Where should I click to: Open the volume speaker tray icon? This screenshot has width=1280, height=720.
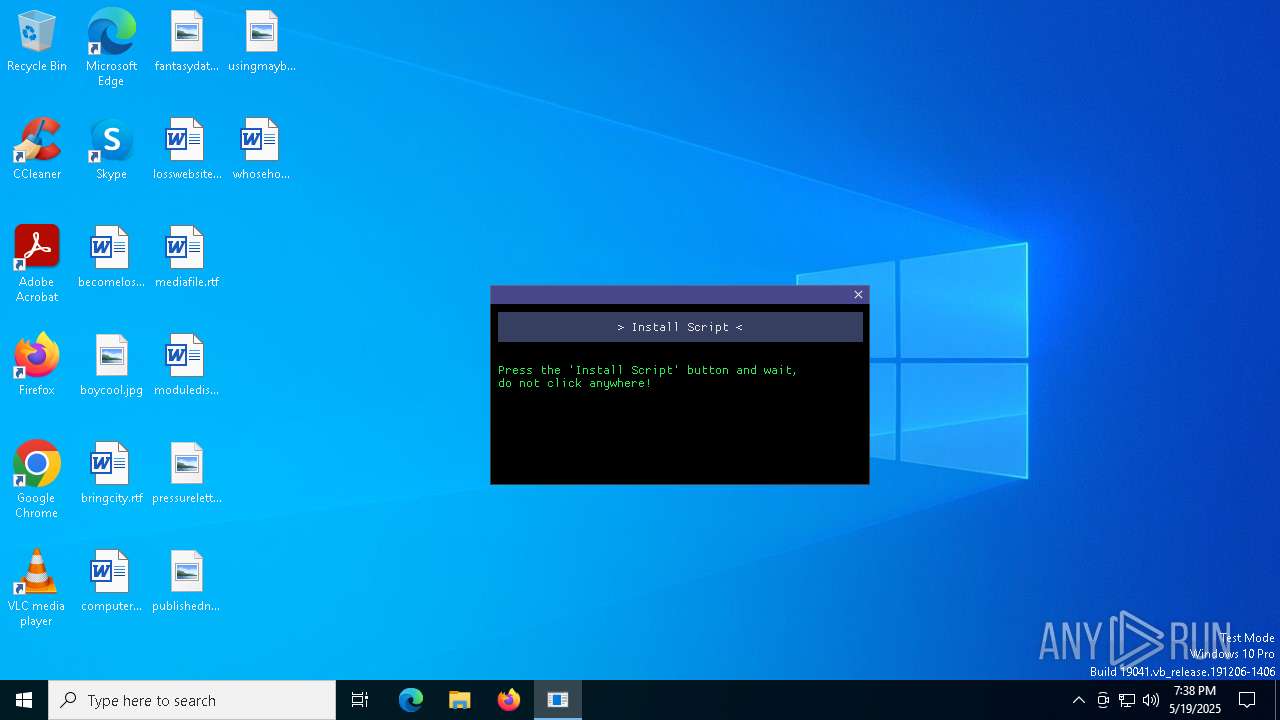1151,700
